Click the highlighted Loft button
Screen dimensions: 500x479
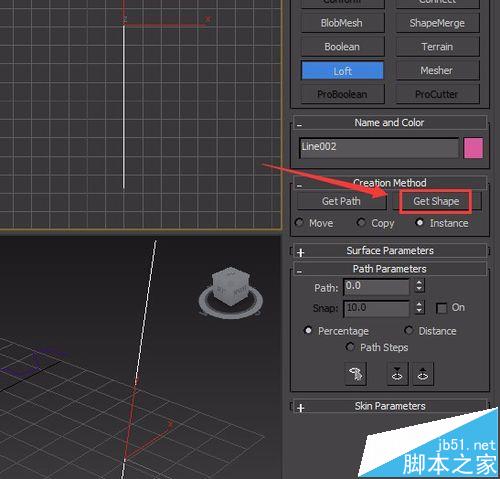point(342,71)
